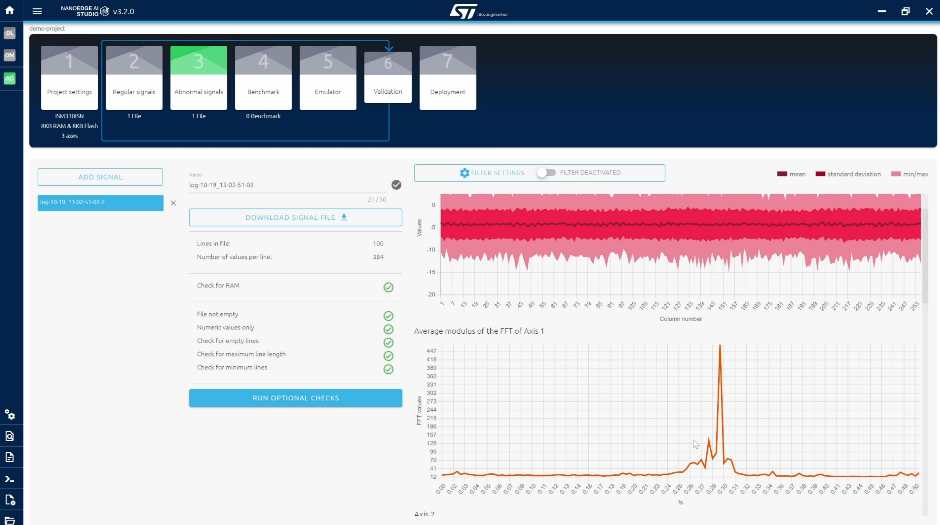The image size is (940, 525).
Task: Go to step 7 Deployment
Action: [448, 78]
